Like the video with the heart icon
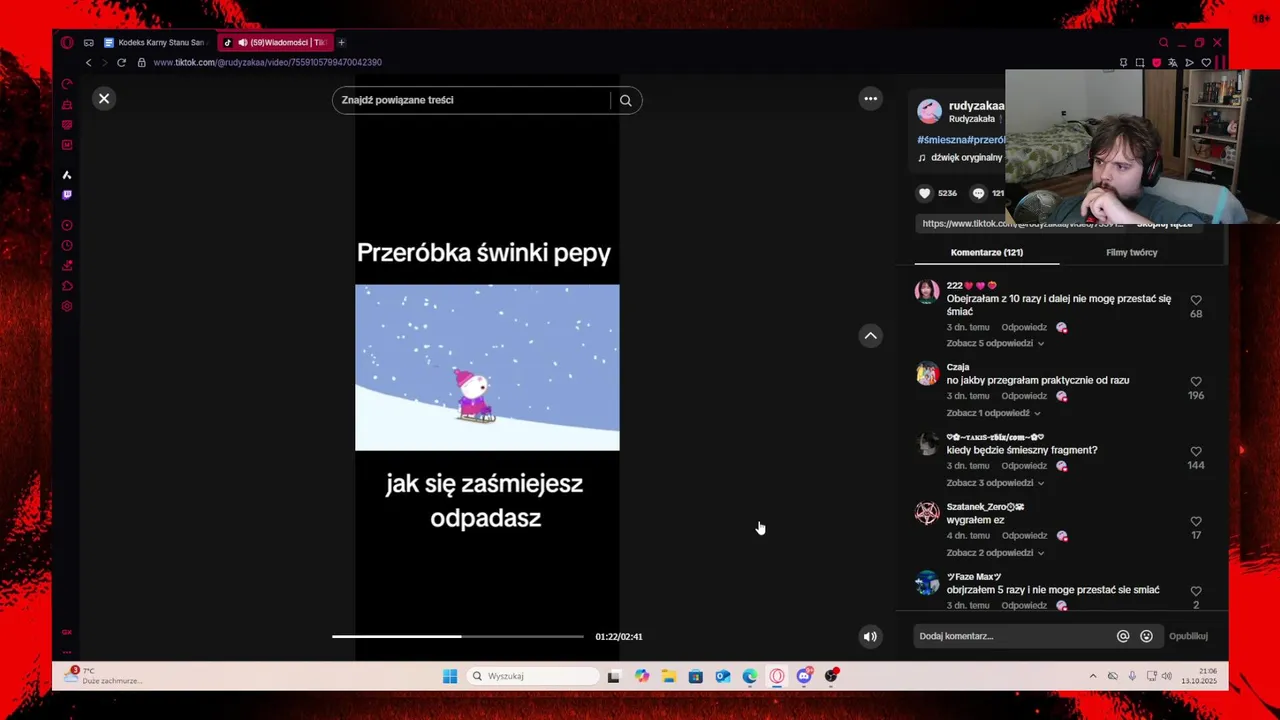Screen dimensions: 1280x720 tap(925, 193)
